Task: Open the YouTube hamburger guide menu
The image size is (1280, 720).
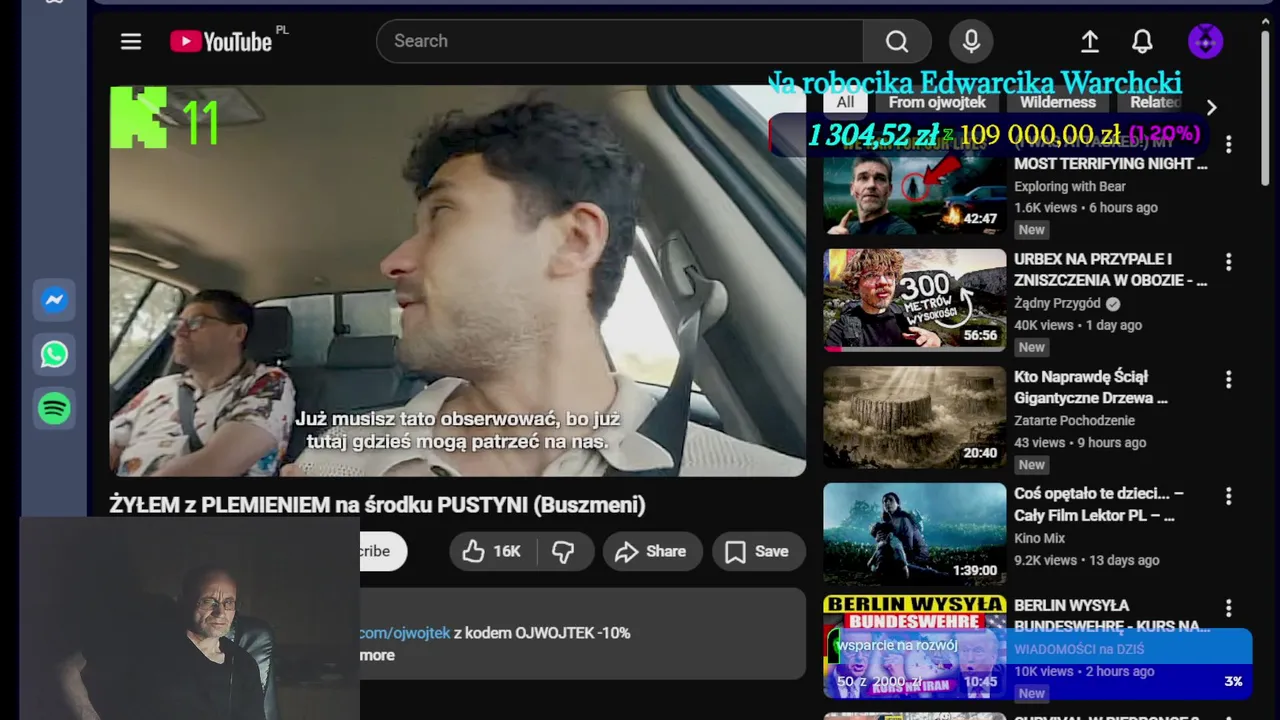Action: (x=131, y=41)
